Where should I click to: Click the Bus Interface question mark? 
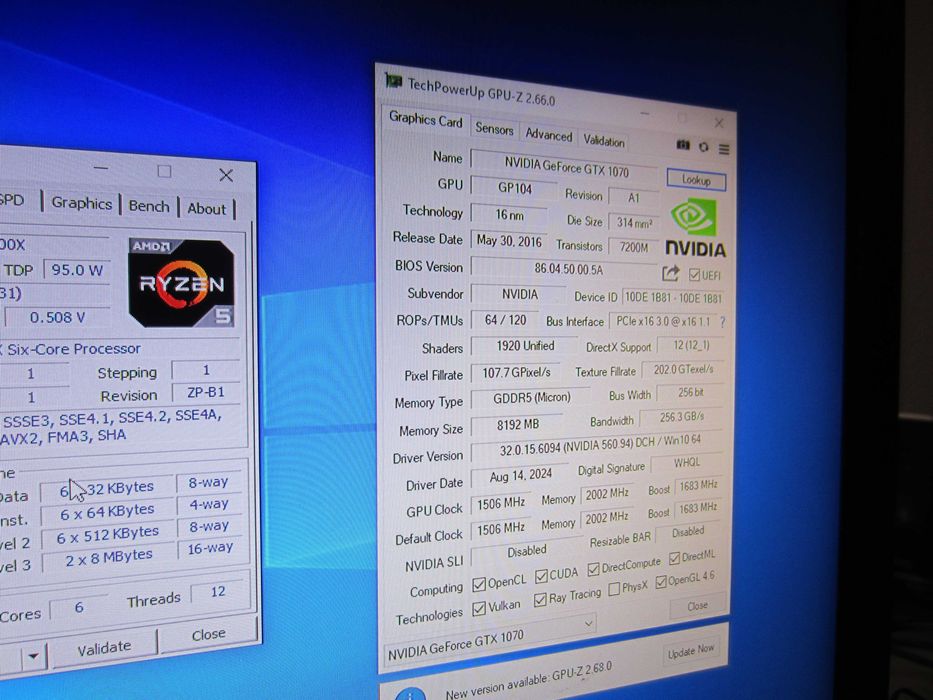(722, 322)
